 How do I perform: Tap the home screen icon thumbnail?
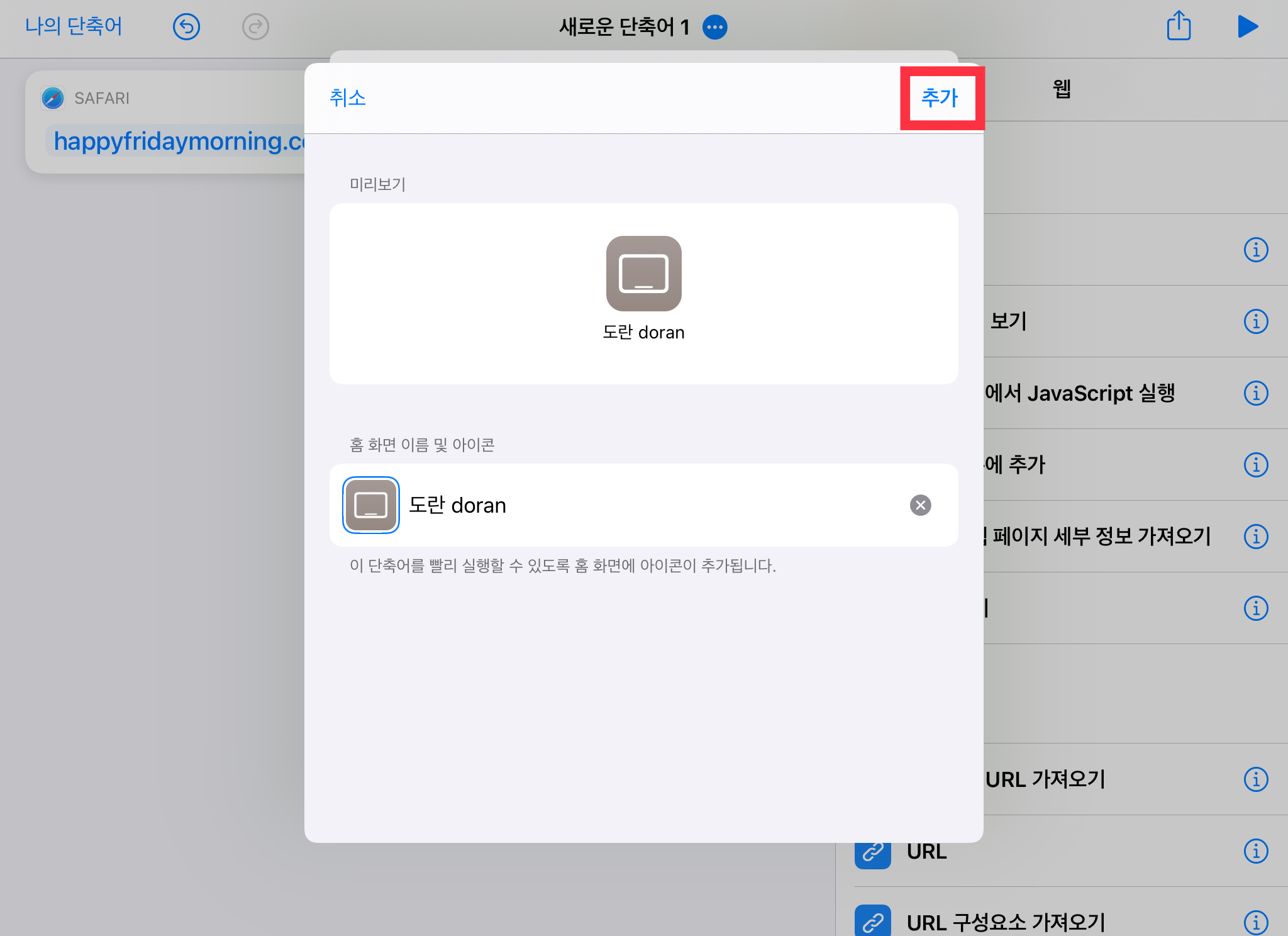pyautogui.click(x=371, y=505)
